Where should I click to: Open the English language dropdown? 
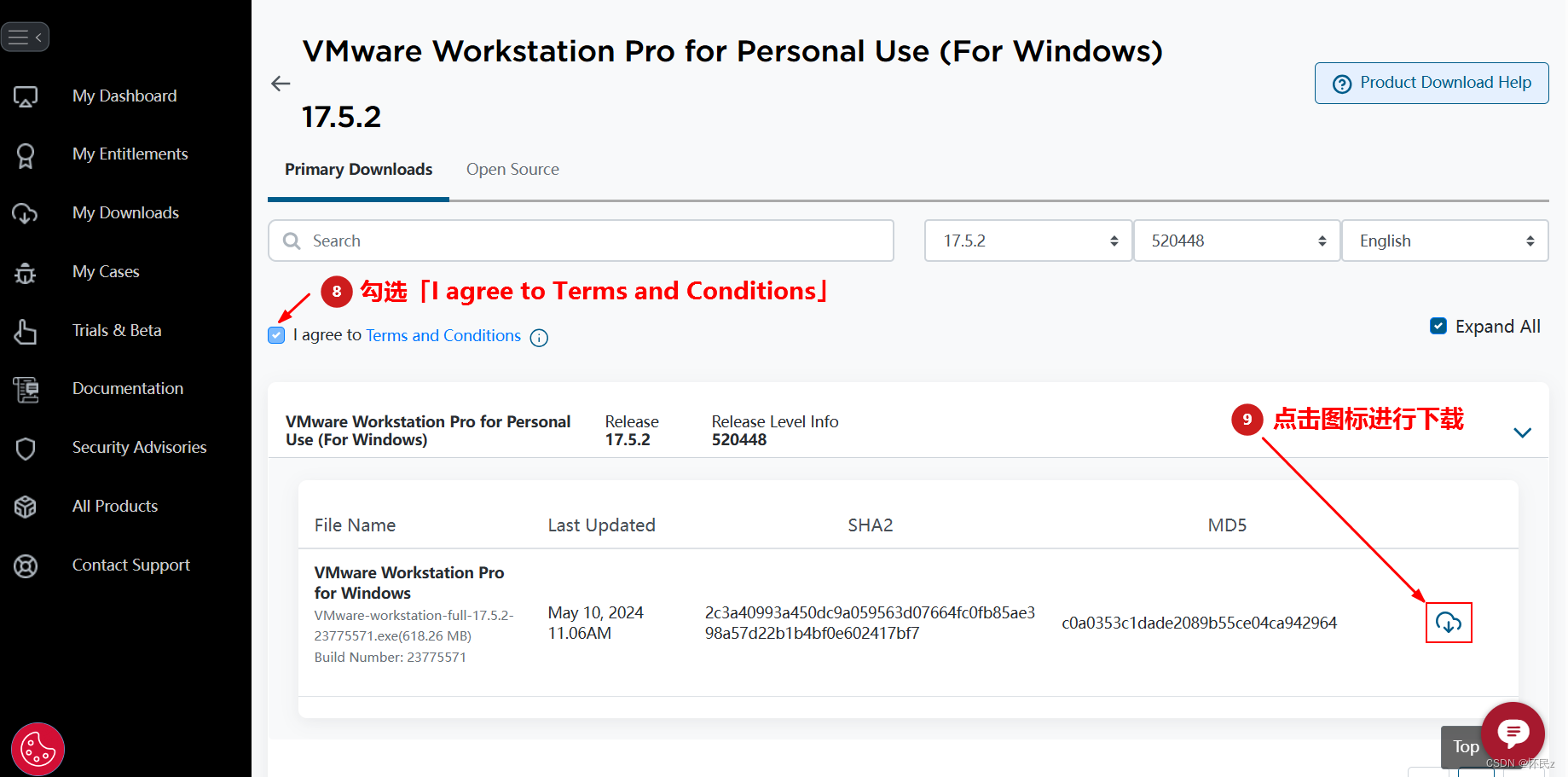click(1444, 241)
